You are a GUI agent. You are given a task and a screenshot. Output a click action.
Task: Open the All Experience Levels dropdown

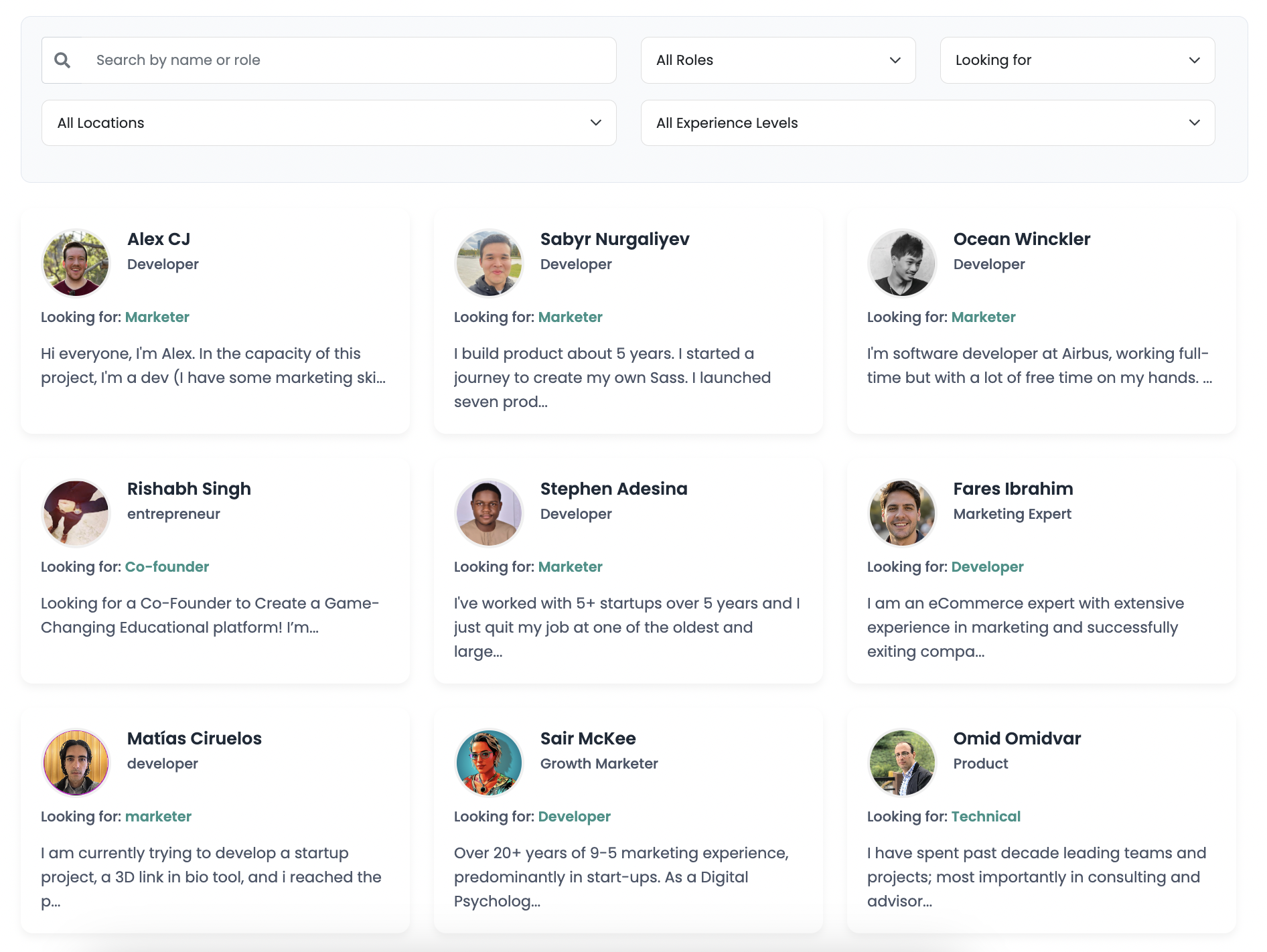[x=927, y=123]
